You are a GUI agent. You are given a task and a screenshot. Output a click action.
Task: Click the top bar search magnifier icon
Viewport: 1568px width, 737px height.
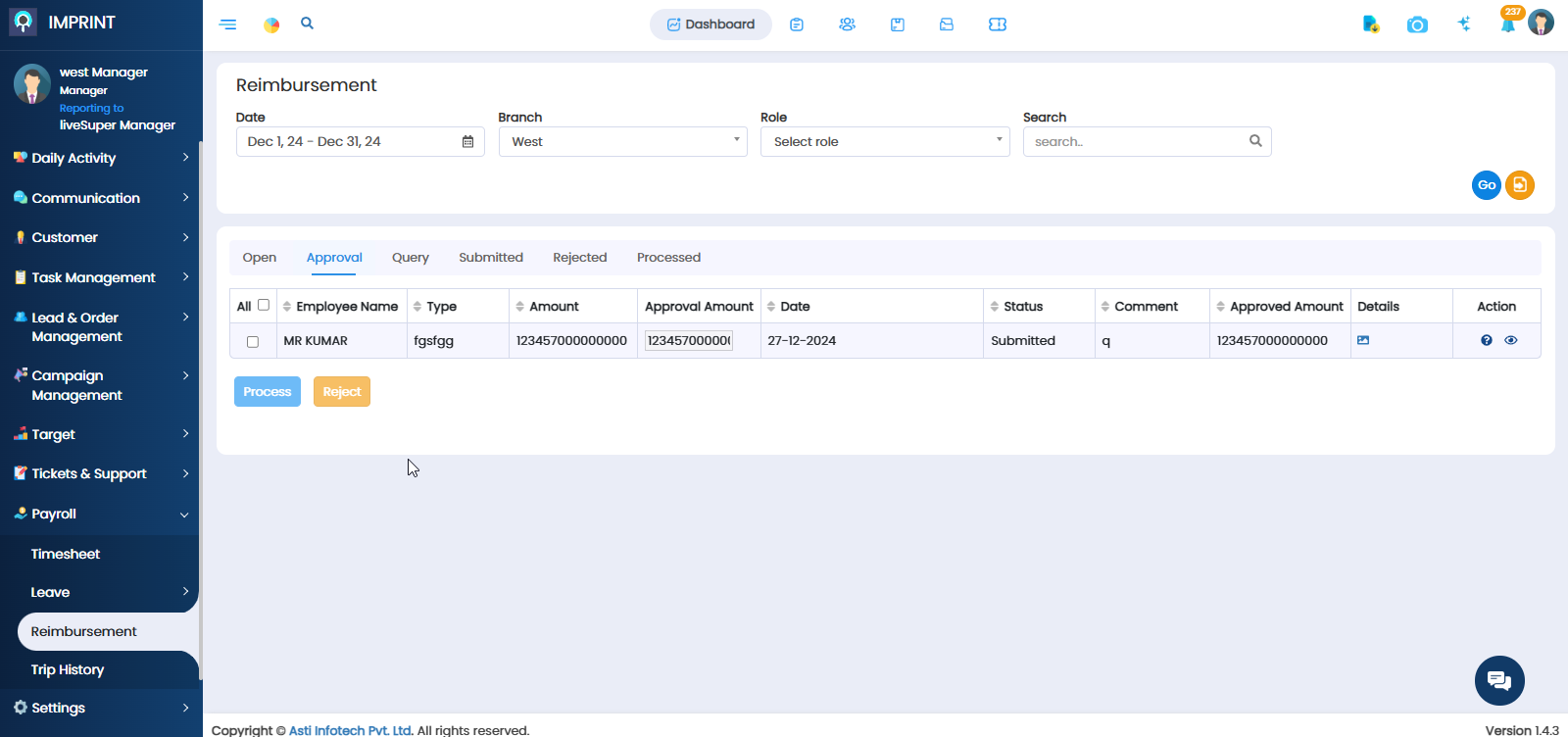(307, 23)
